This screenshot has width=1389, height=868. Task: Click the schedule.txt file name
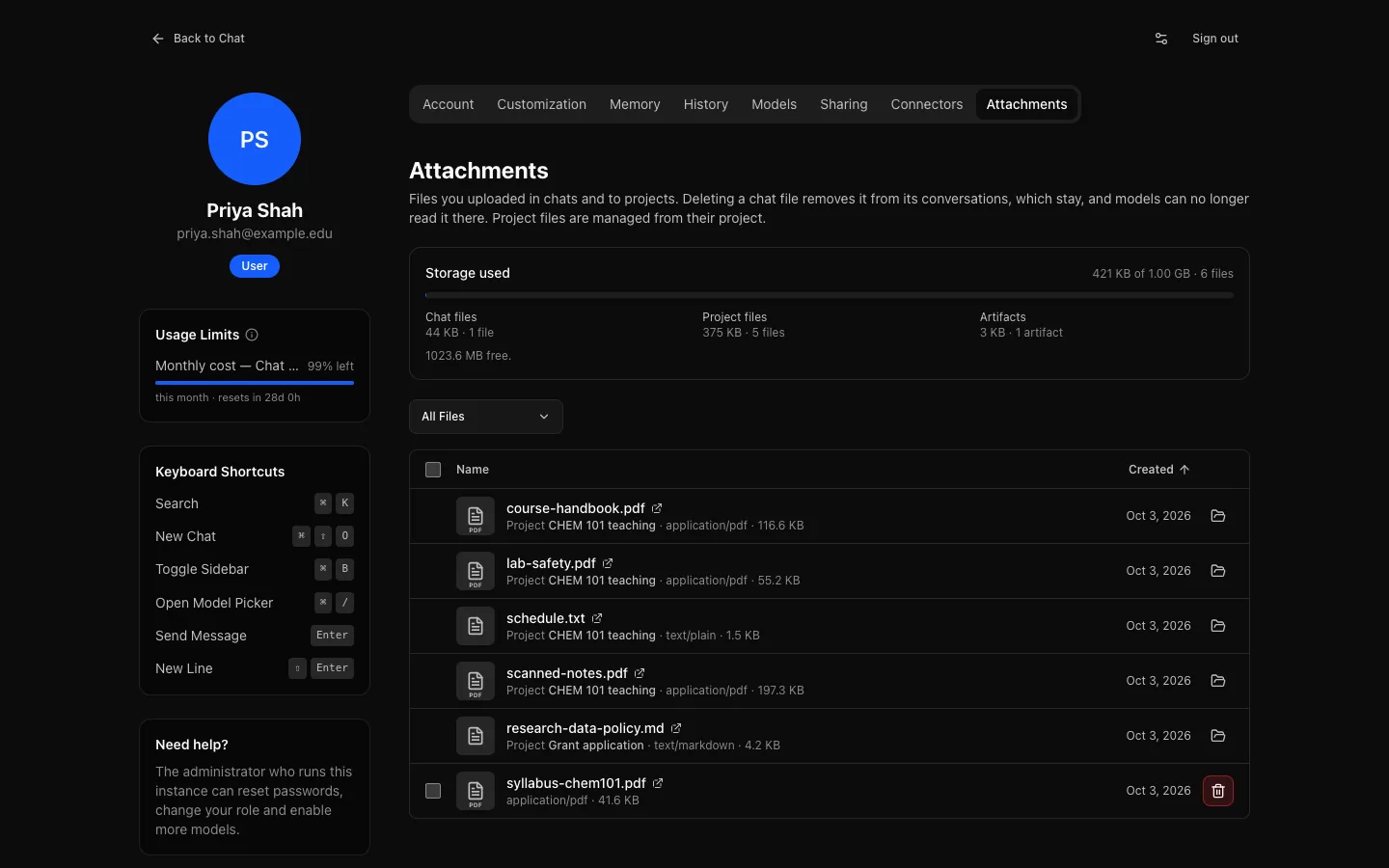tap(546, 618)
